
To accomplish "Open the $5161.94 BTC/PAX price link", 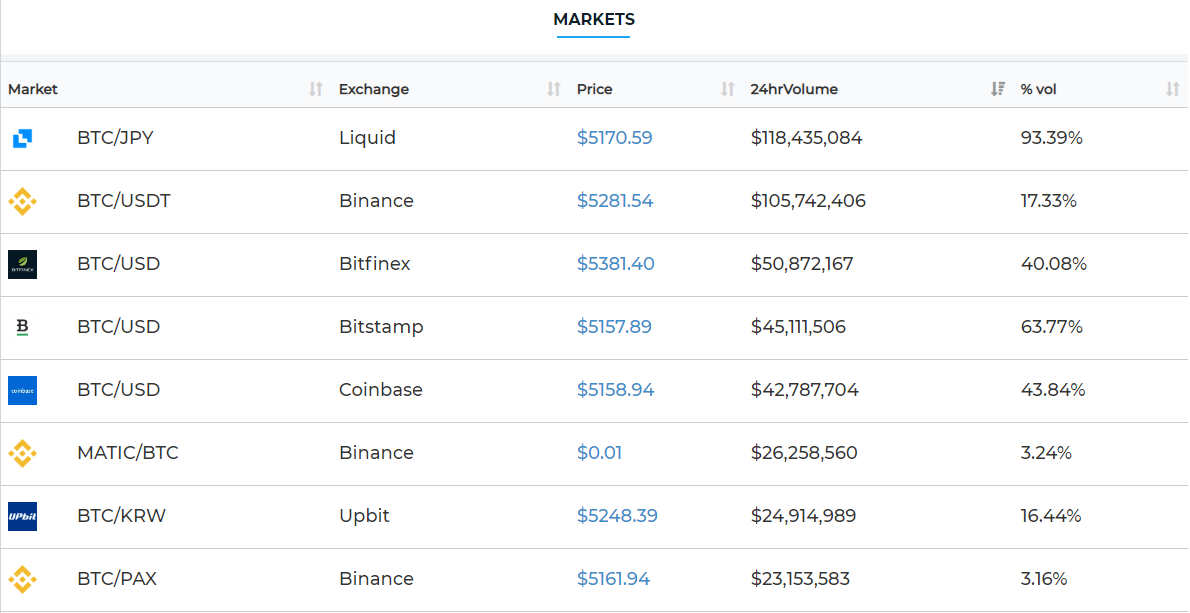I will [x=613, y=579].
